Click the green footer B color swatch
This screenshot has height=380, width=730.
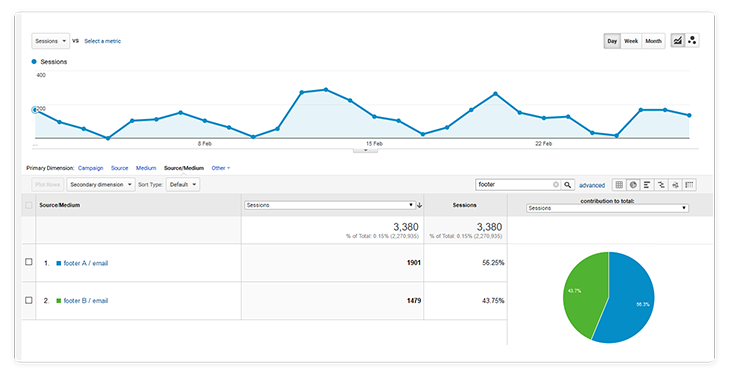[59, 301]
